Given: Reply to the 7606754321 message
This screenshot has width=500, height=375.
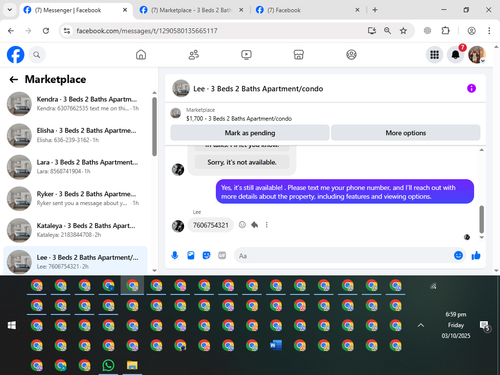Looking at the screenshot, I should click(255, 225).
